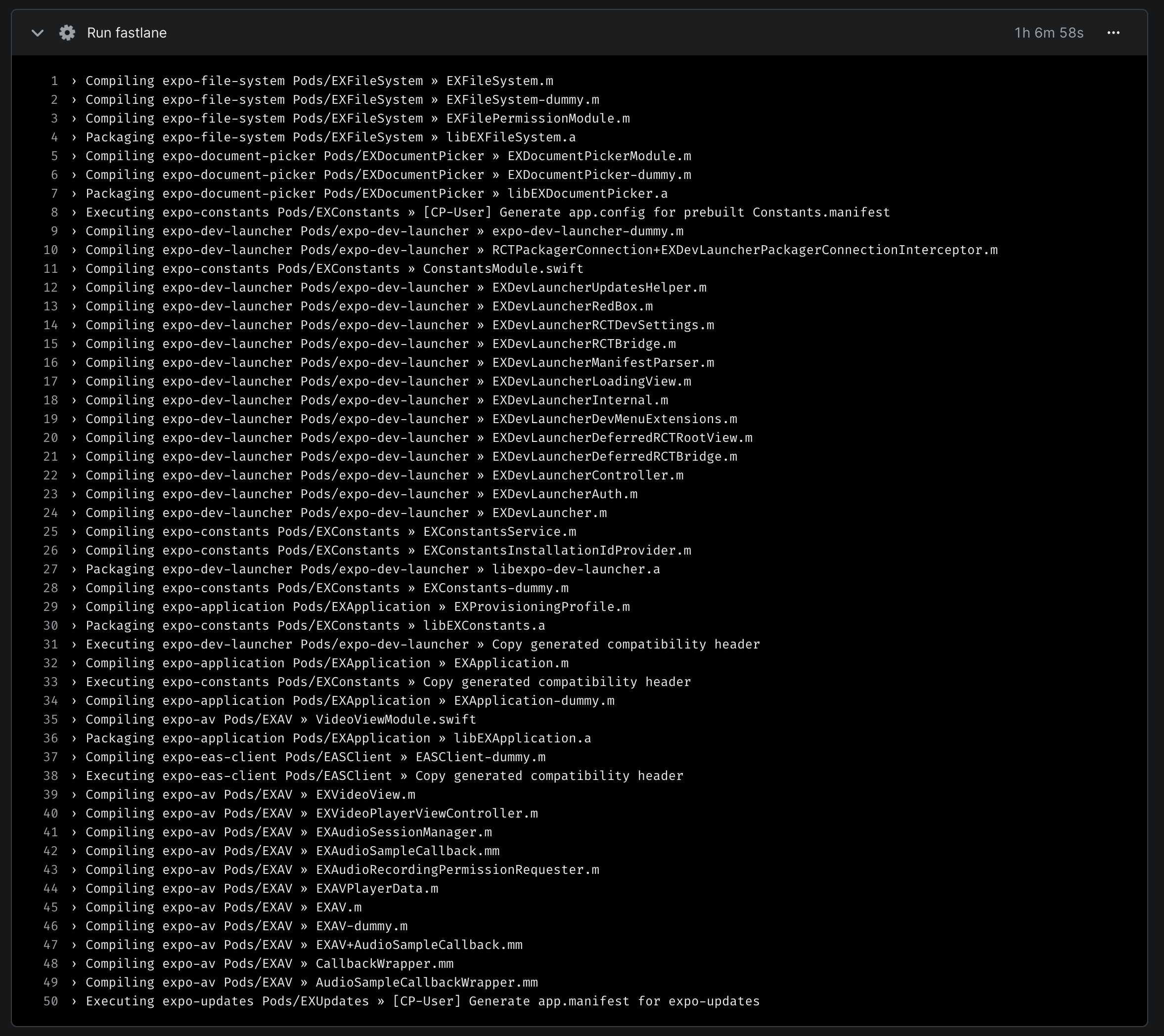The image size is (1164, 1036).
Task: Select line number 10 to anchor it
Action: [50, 249]
